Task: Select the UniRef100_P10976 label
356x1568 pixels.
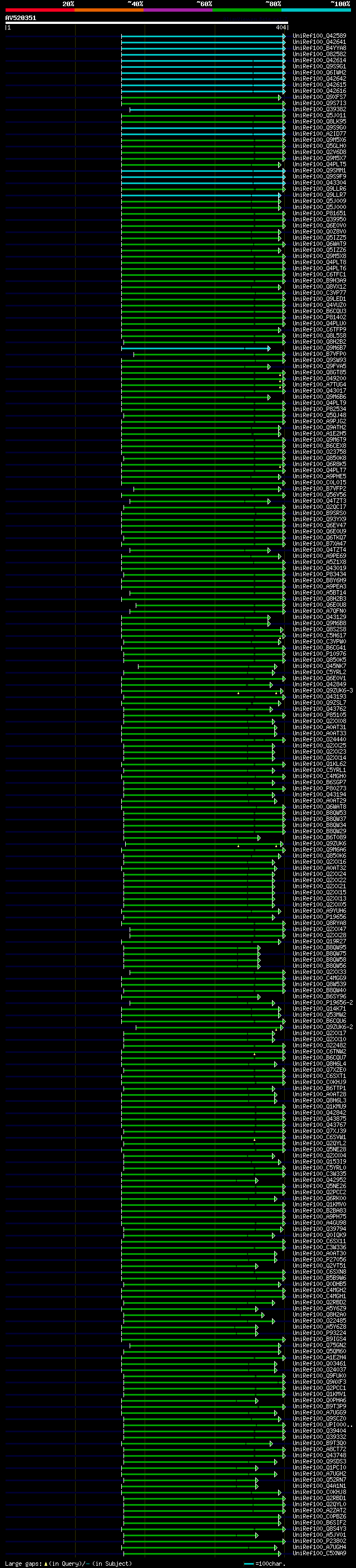Action: [x=319, y=654]
